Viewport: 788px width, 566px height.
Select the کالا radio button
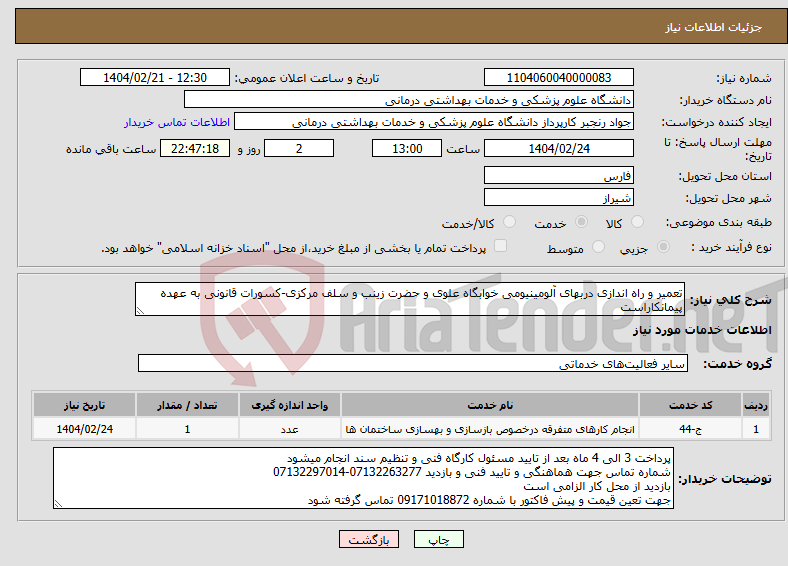coord(637,222)
